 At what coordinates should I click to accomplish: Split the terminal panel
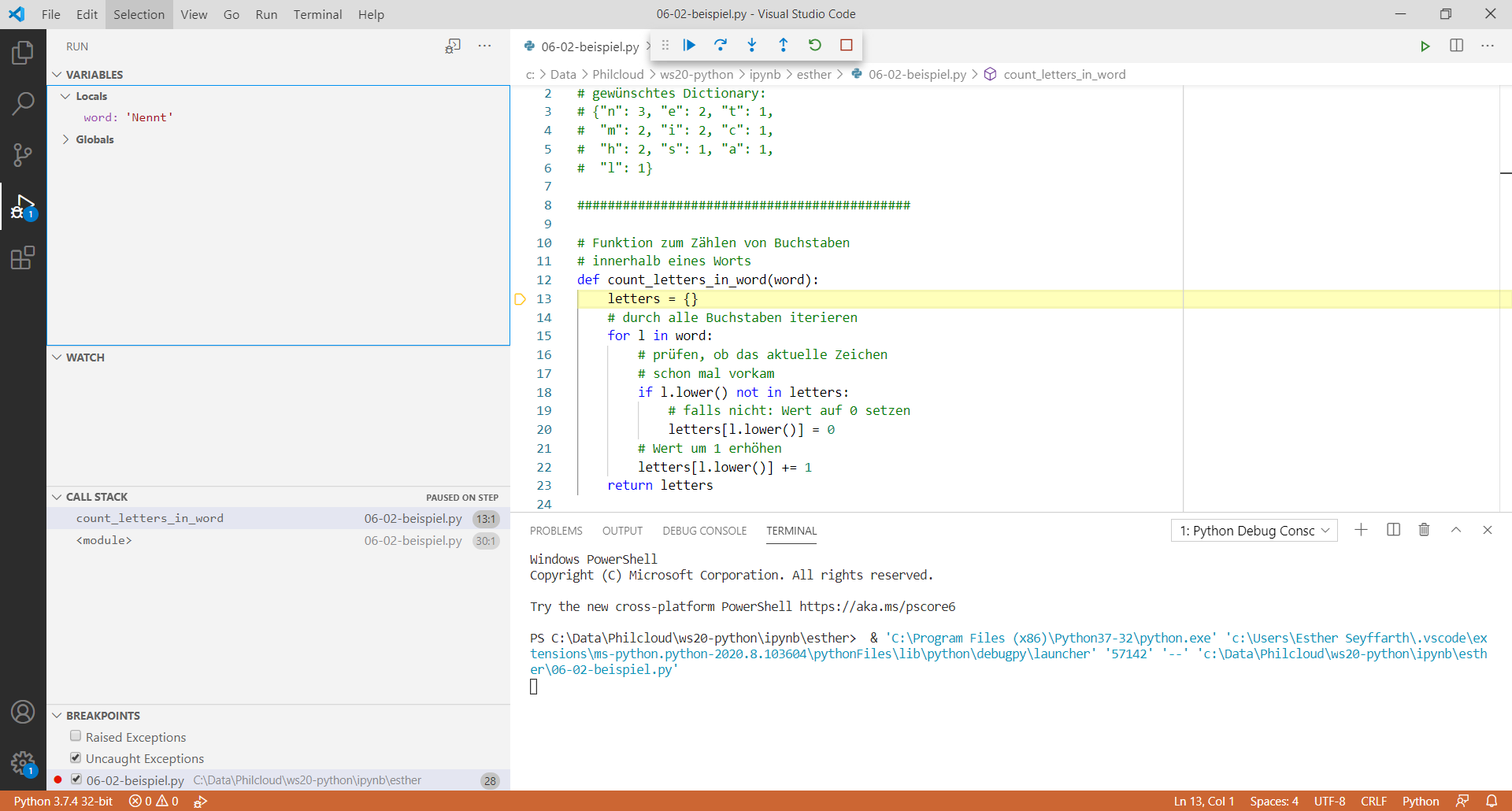pyautogui.click(x=1393, y=530)
